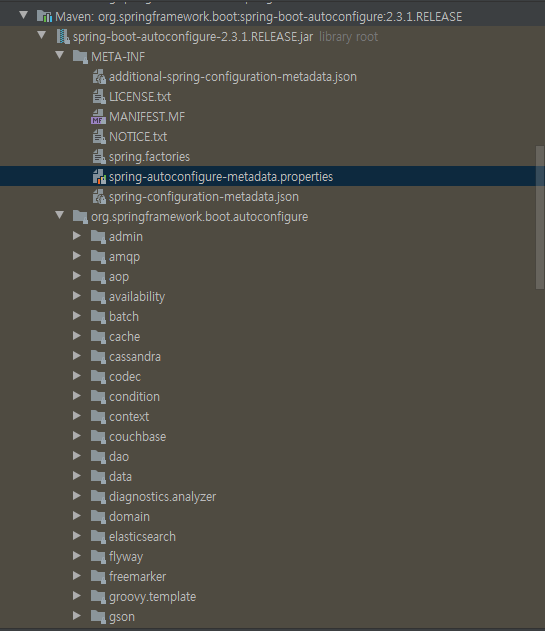Click the amqp package folder icon
The height and width of the screenshot is (631, 545).
pyautogui.click(x=98, y=257)
